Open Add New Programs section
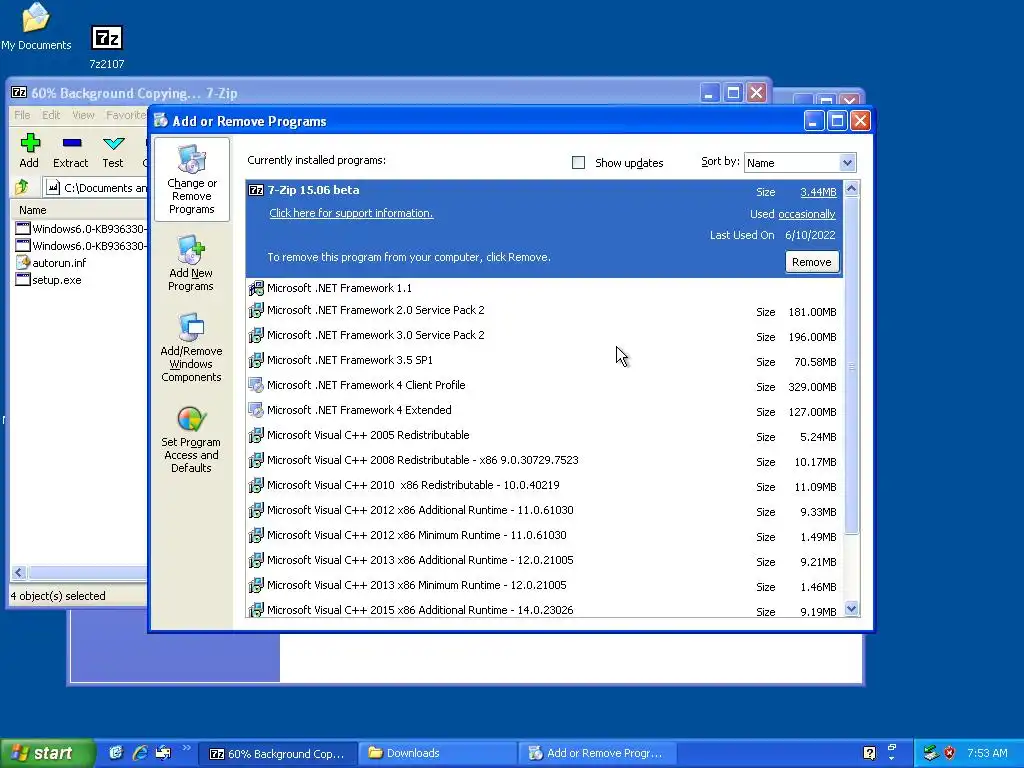Image resolution: width=1024 pixels, height=768 pixels. tap(191, 264)
